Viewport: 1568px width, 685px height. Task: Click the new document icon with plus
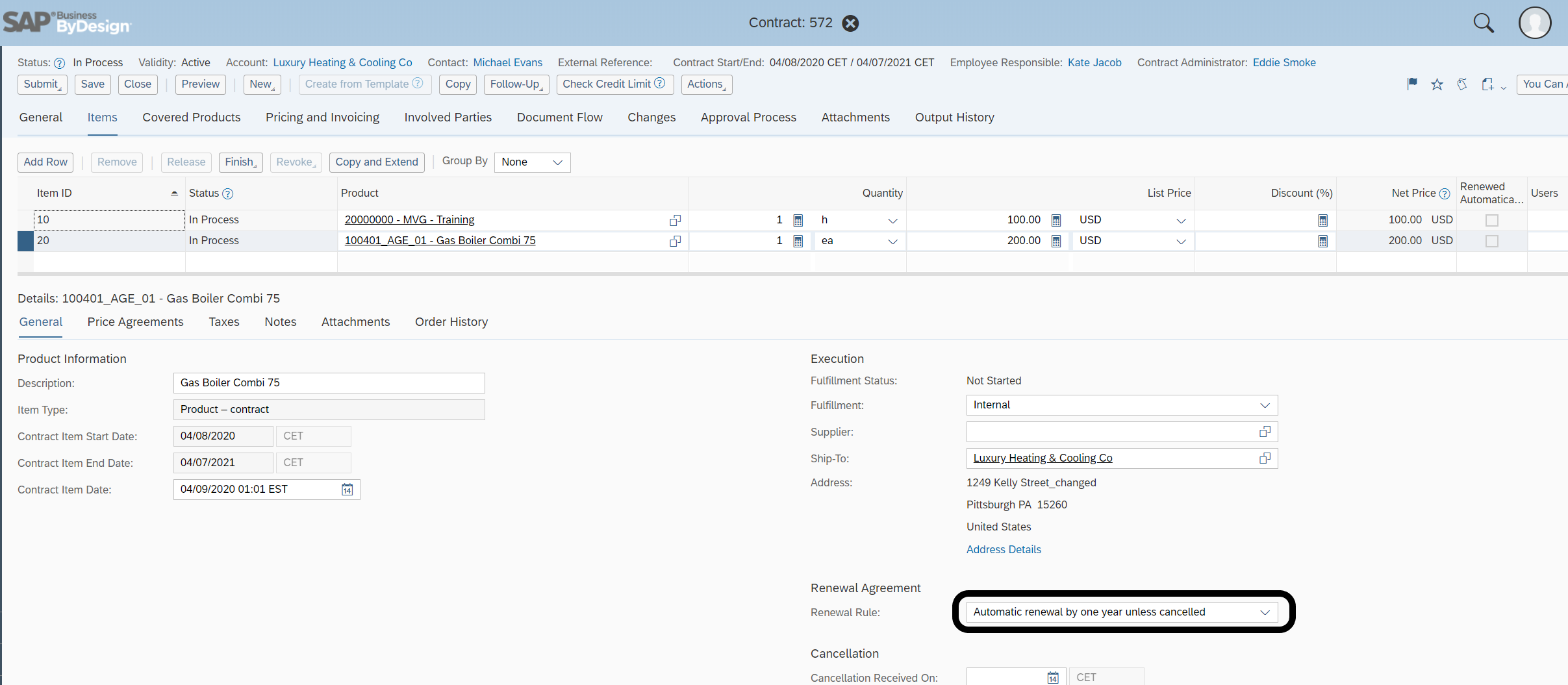(x=1487, y=84)
